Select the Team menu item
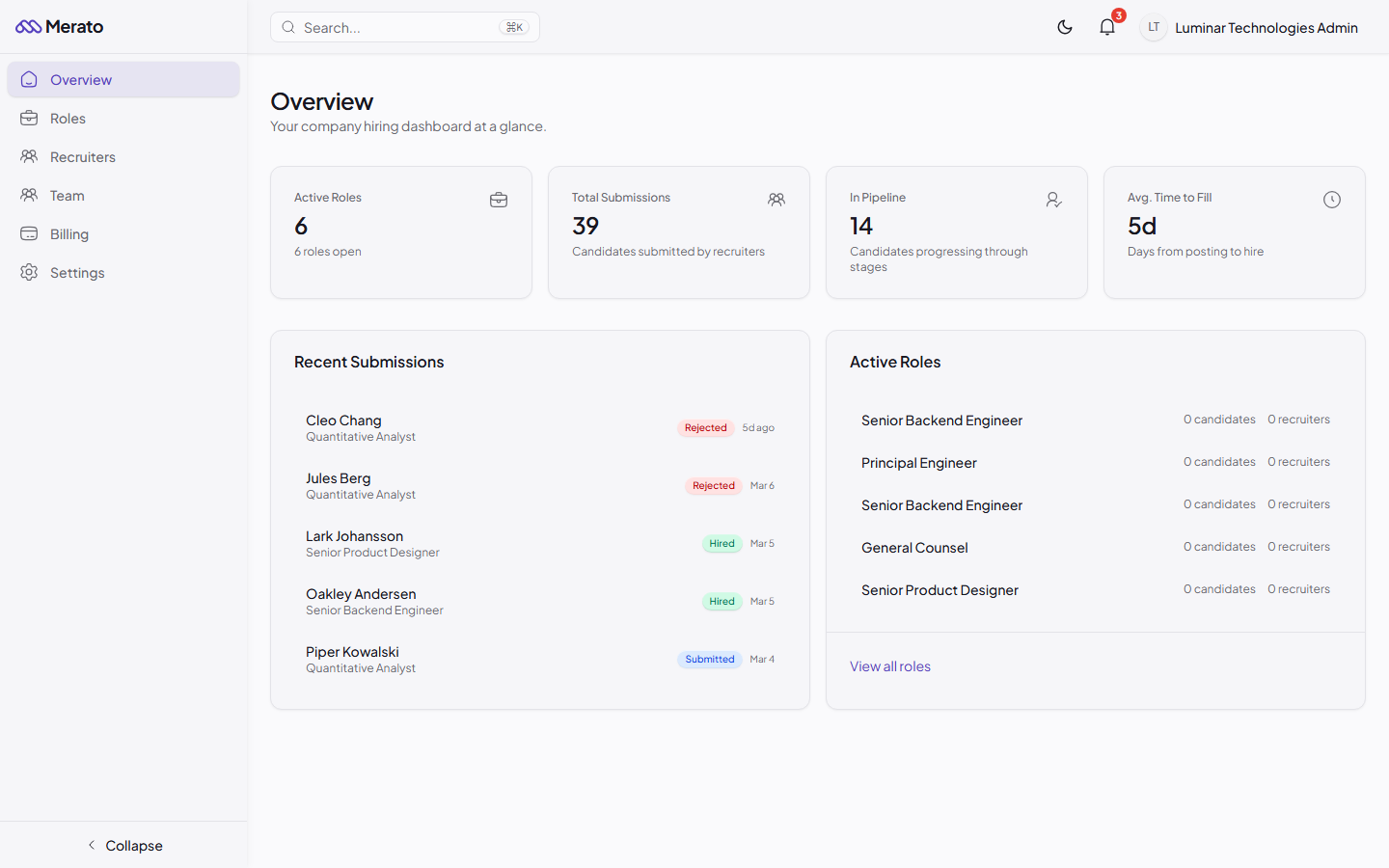Screen dimensions: 1389x868 (x=66, y=195)
